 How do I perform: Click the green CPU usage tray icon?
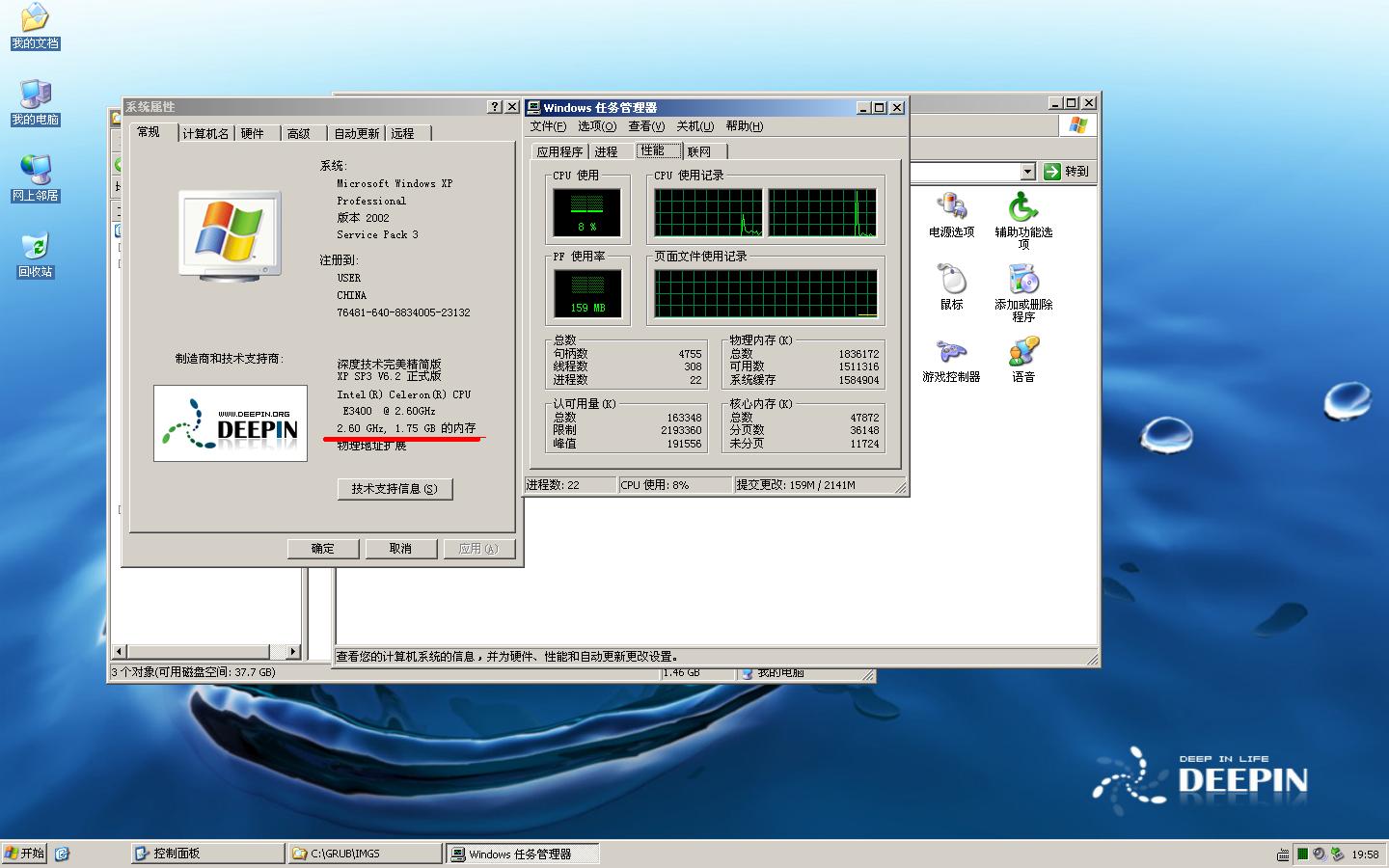[1302, 854]
